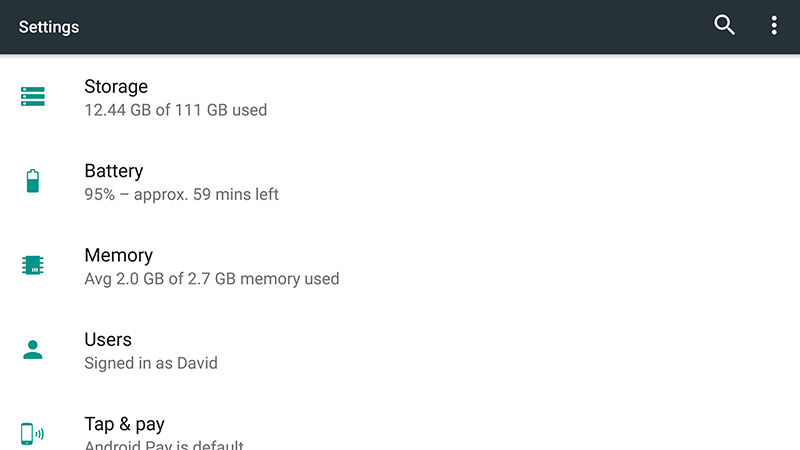
Task: Click the Tap & pay phone icon
Action: (x=33, y=433)
